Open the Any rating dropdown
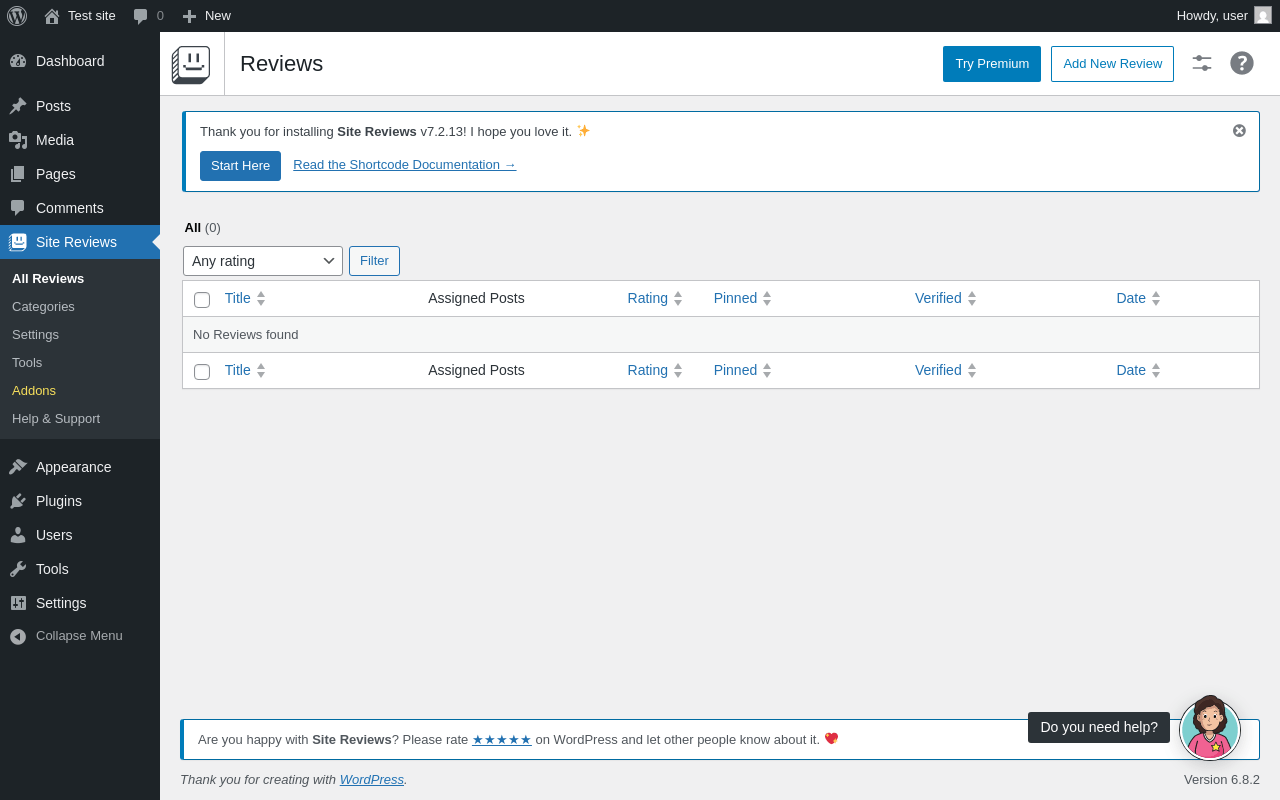 coord(263,261)
